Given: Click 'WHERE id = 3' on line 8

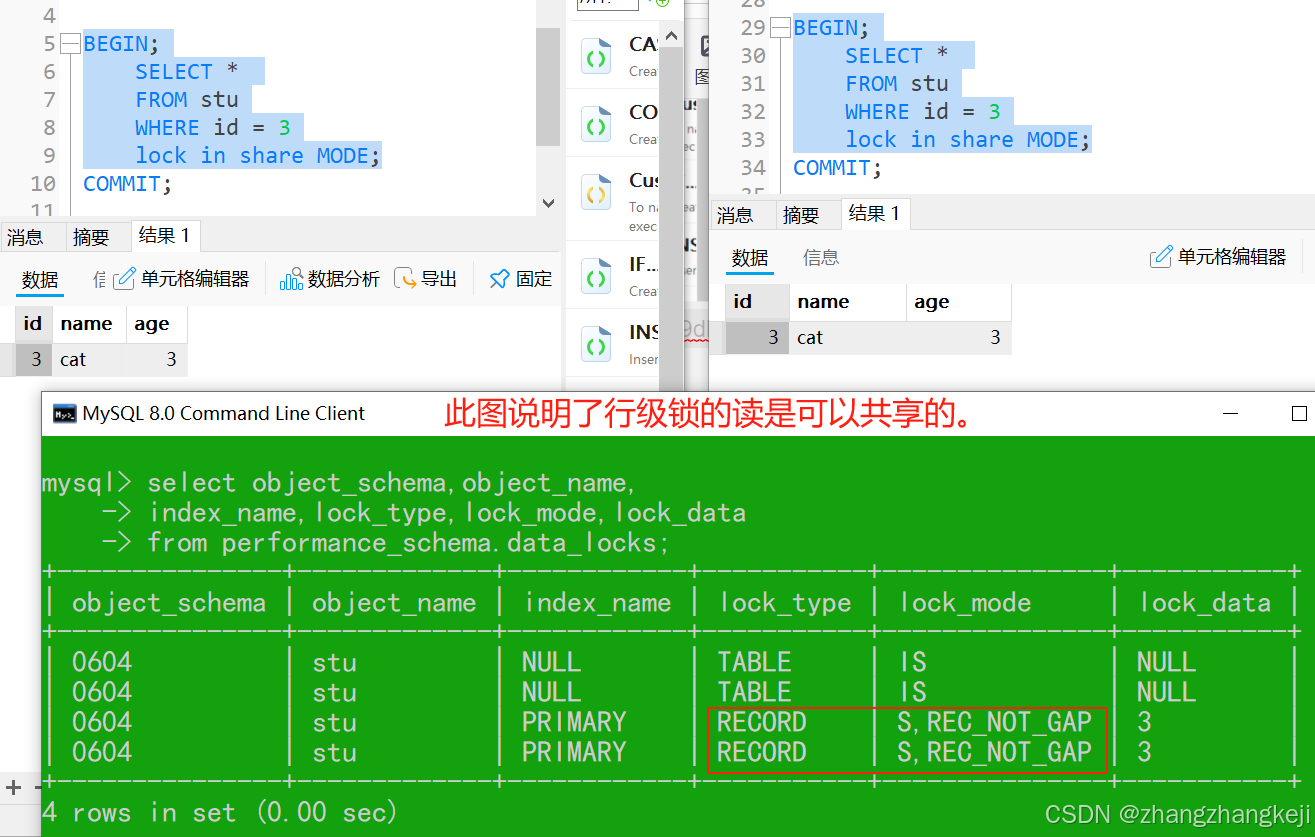Looking at the screenshot, I should pyautogui.click(x=213, y=128).
